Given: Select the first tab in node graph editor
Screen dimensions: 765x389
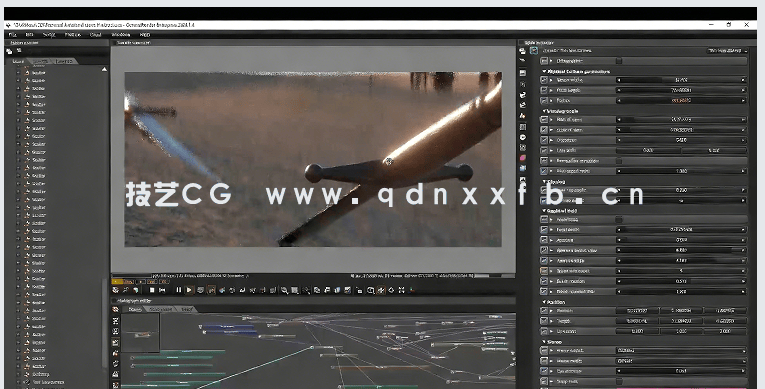Looking at the screenshot, I should click(x=135, y=309).
